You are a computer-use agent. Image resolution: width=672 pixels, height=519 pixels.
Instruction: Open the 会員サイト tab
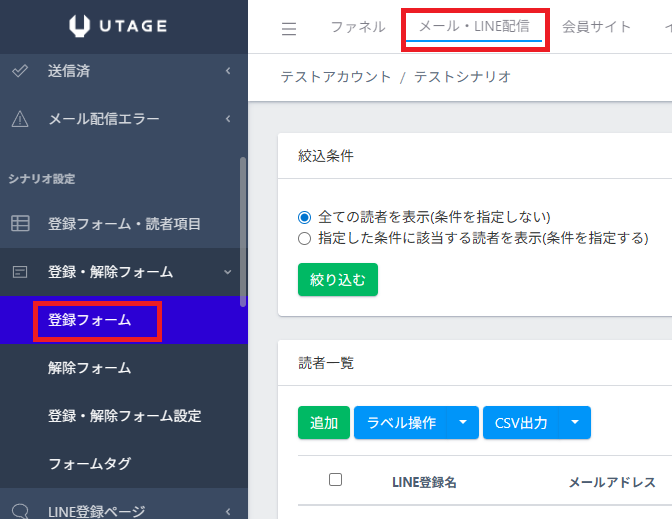(596, 27)
